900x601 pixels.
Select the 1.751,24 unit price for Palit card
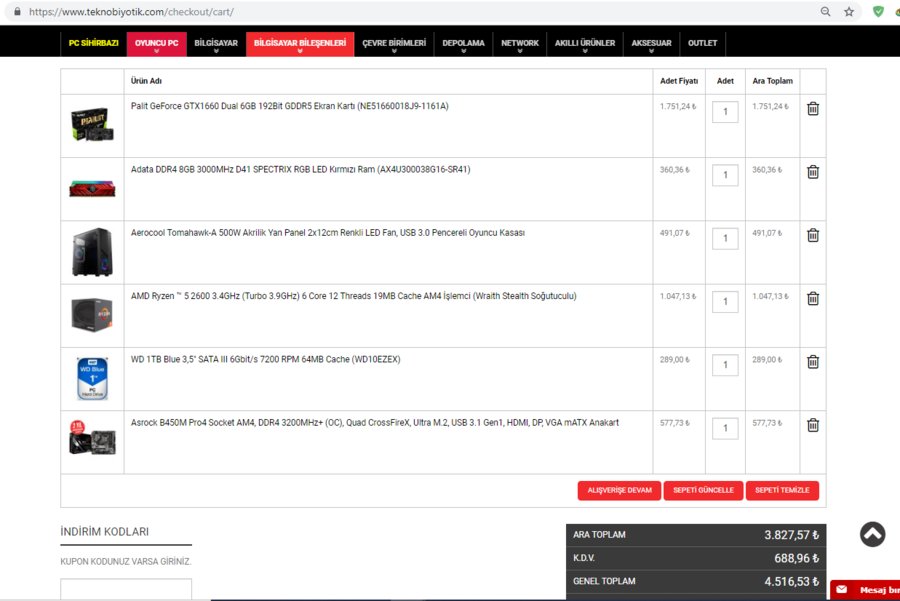(x=678, y=106)
